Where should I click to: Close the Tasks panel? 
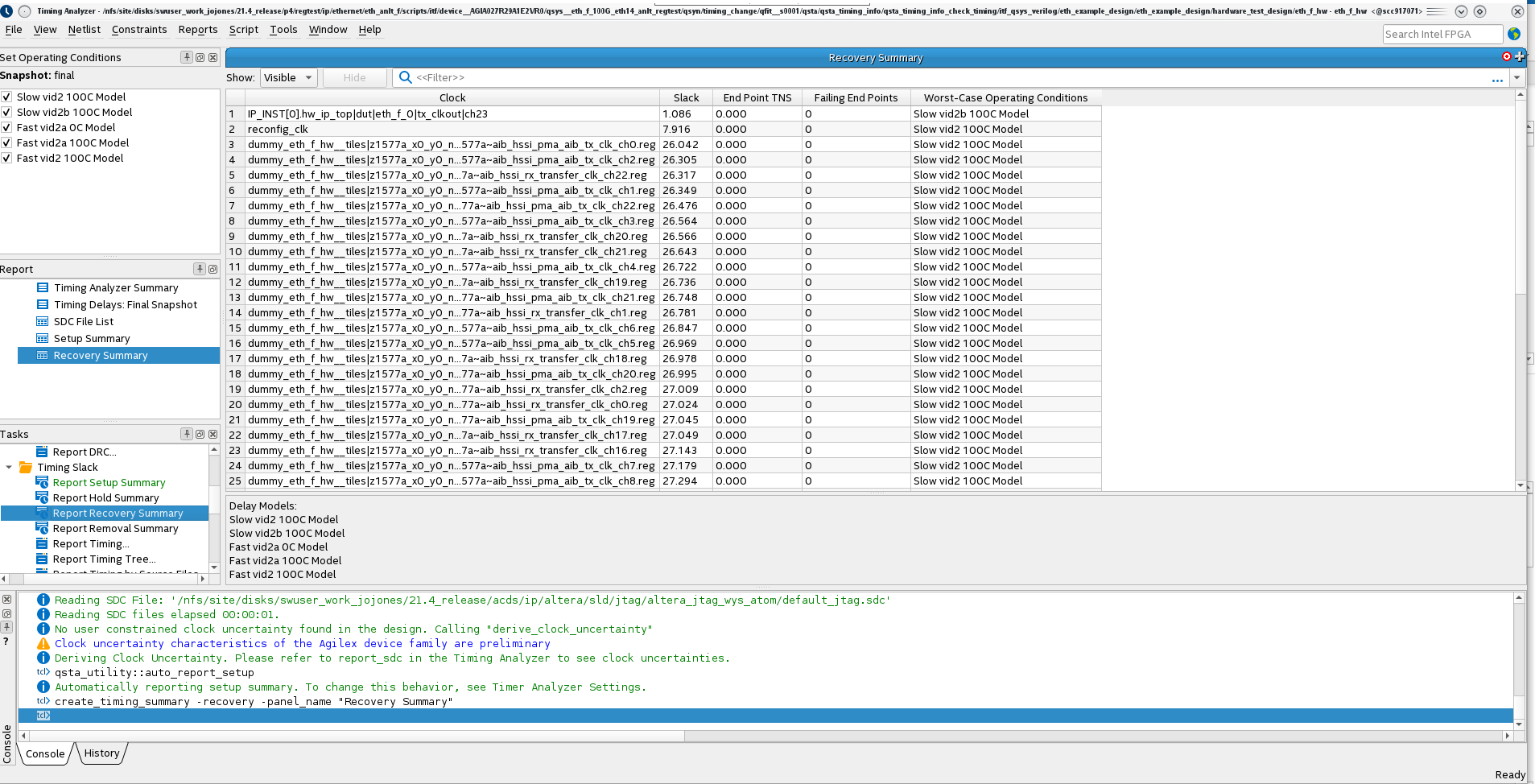pyautogui.click(x=213, y=434)
